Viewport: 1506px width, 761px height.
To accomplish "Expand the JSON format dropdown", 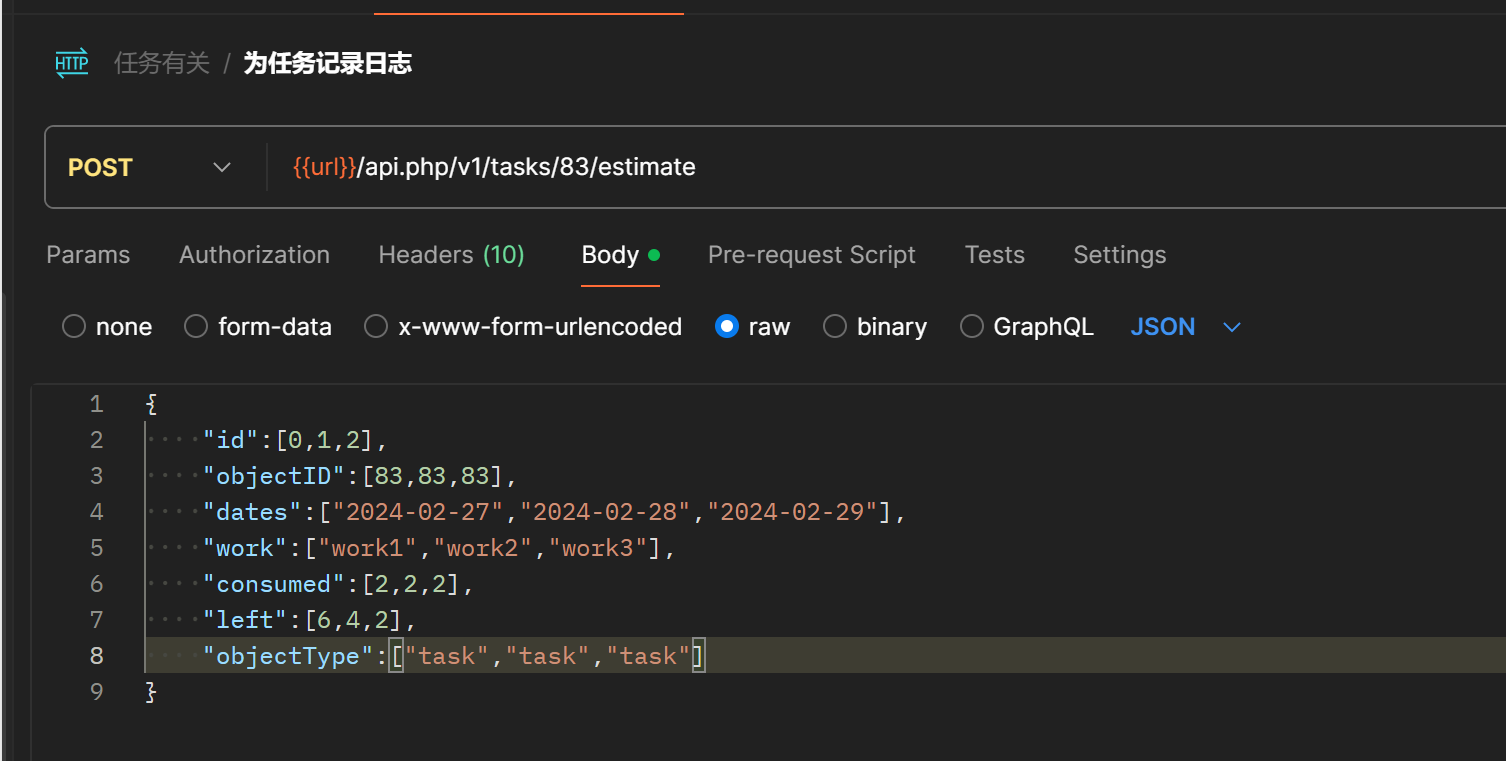I will coord(1185,327).
